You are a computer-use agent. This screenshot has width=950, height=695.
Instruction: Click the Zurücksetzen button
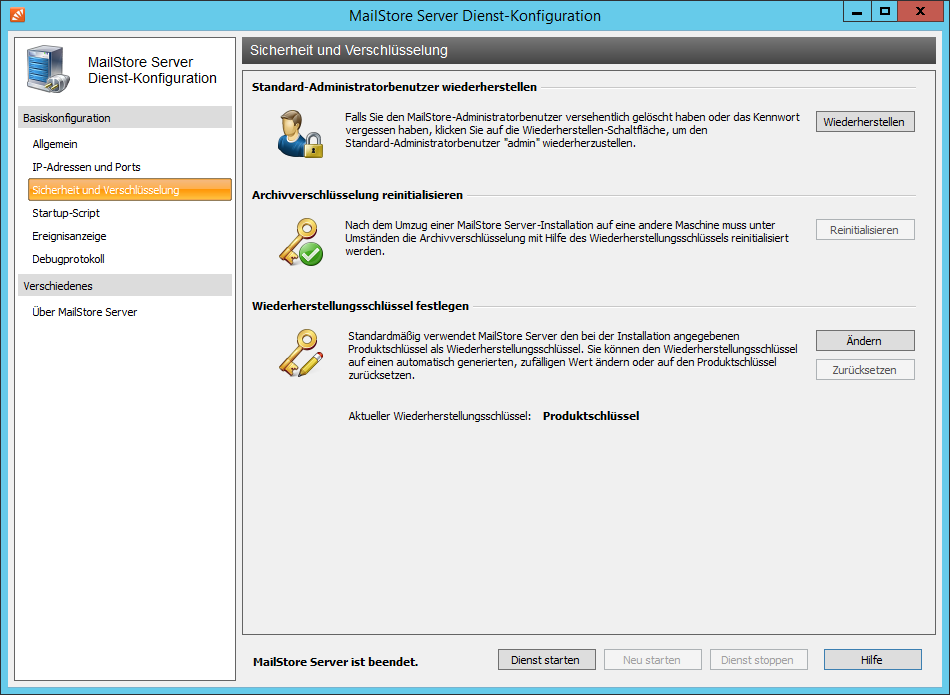[x=865, y=370]
